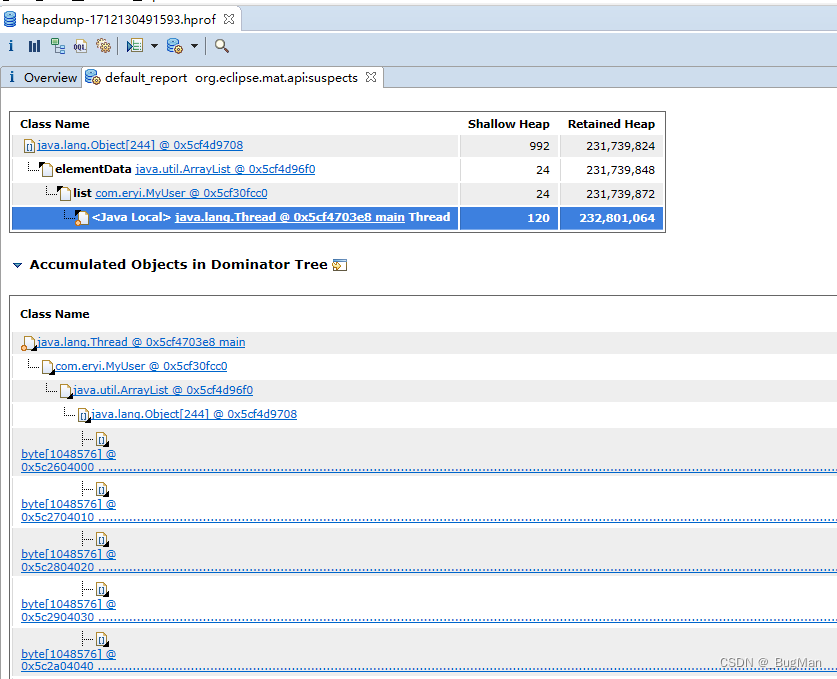The height and width of the screenshot is (679, 837).
Task: Click the shallow heap value 992
Action: pyautogui.click(x=539, y=146)
